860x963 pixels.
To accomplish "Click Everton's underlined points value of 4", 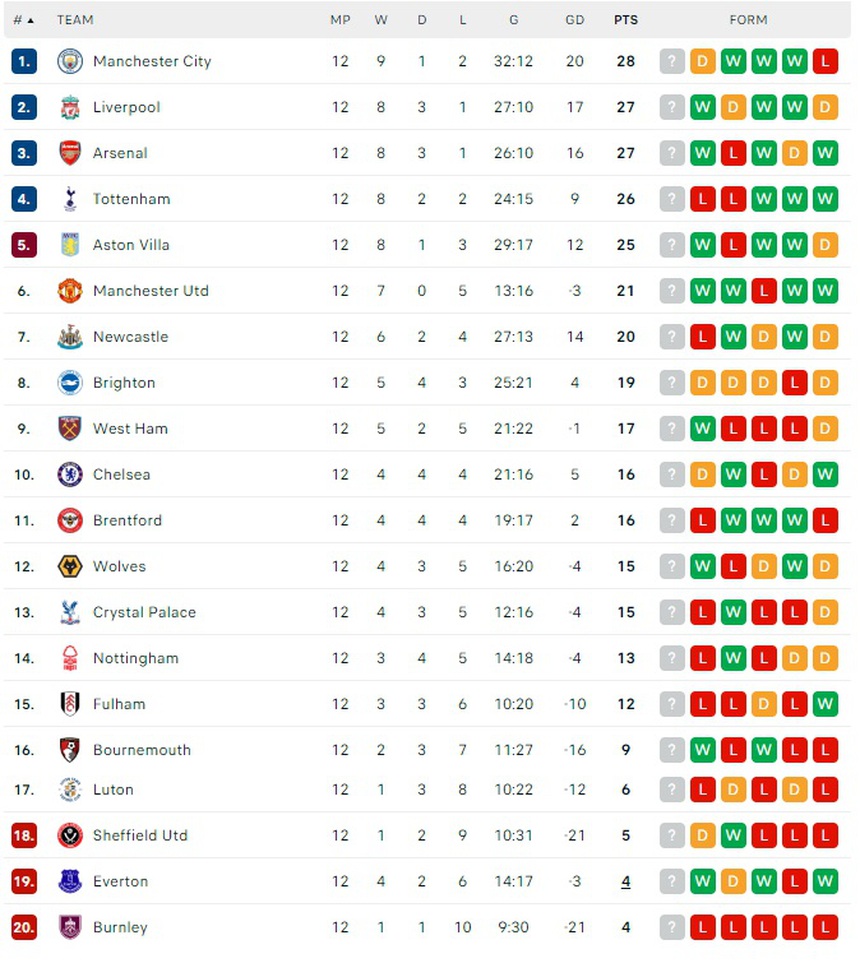I will 626,882.
